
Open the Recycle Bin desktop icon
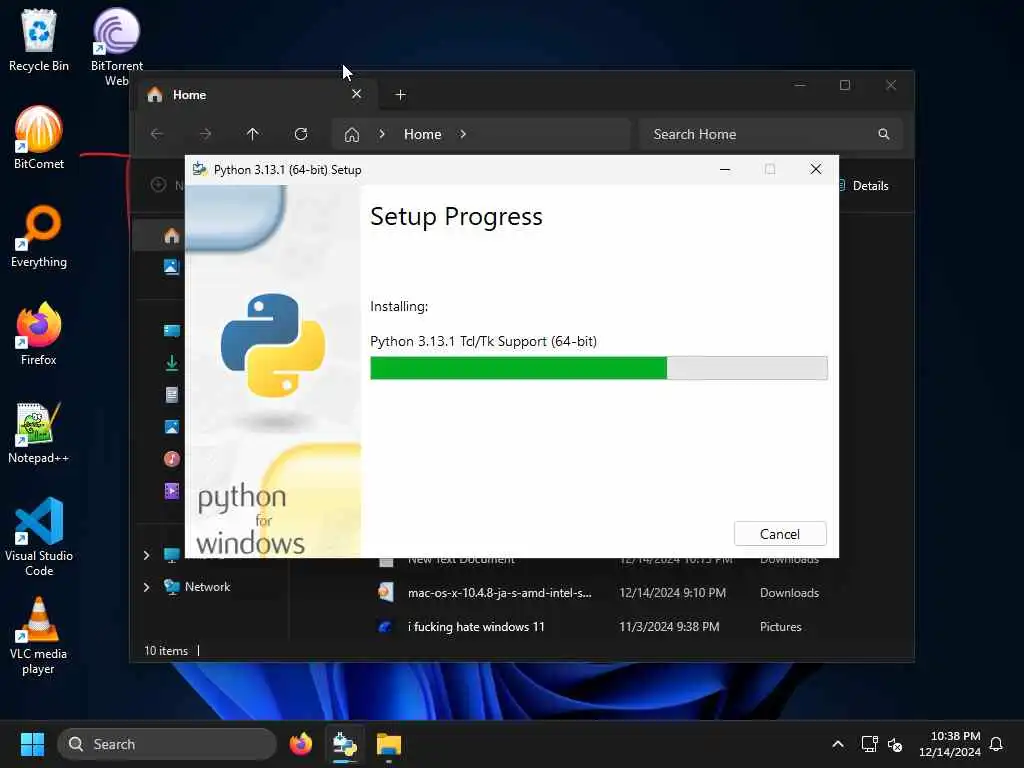point(39,40)
